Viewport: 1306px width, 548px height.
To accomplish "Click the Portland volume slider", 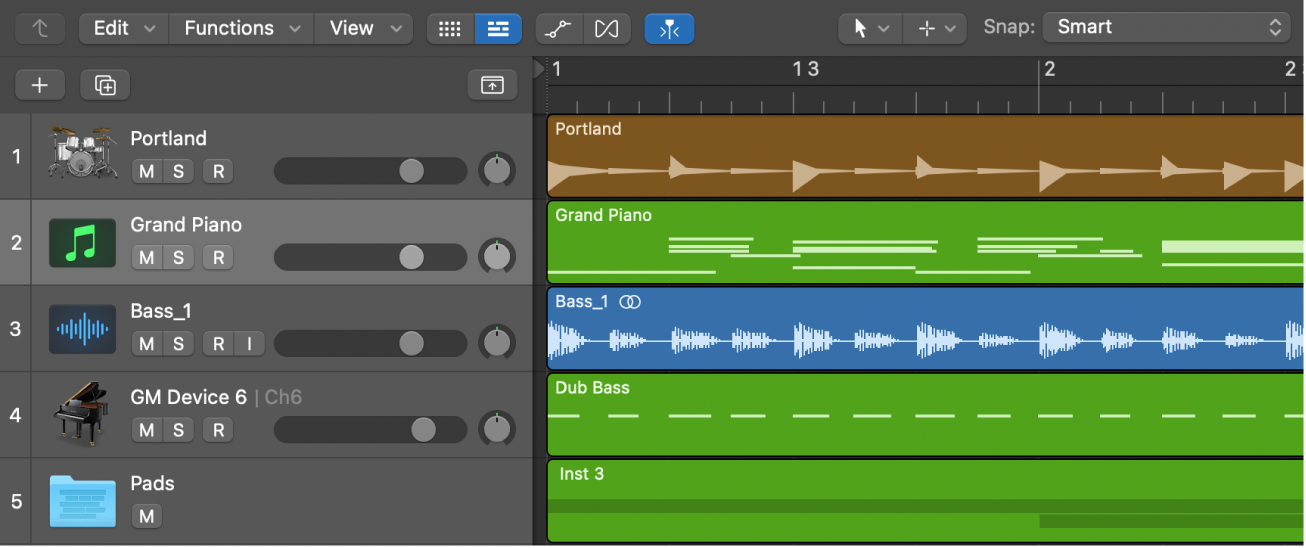I will pyautogui.click(x=370, y=171).
